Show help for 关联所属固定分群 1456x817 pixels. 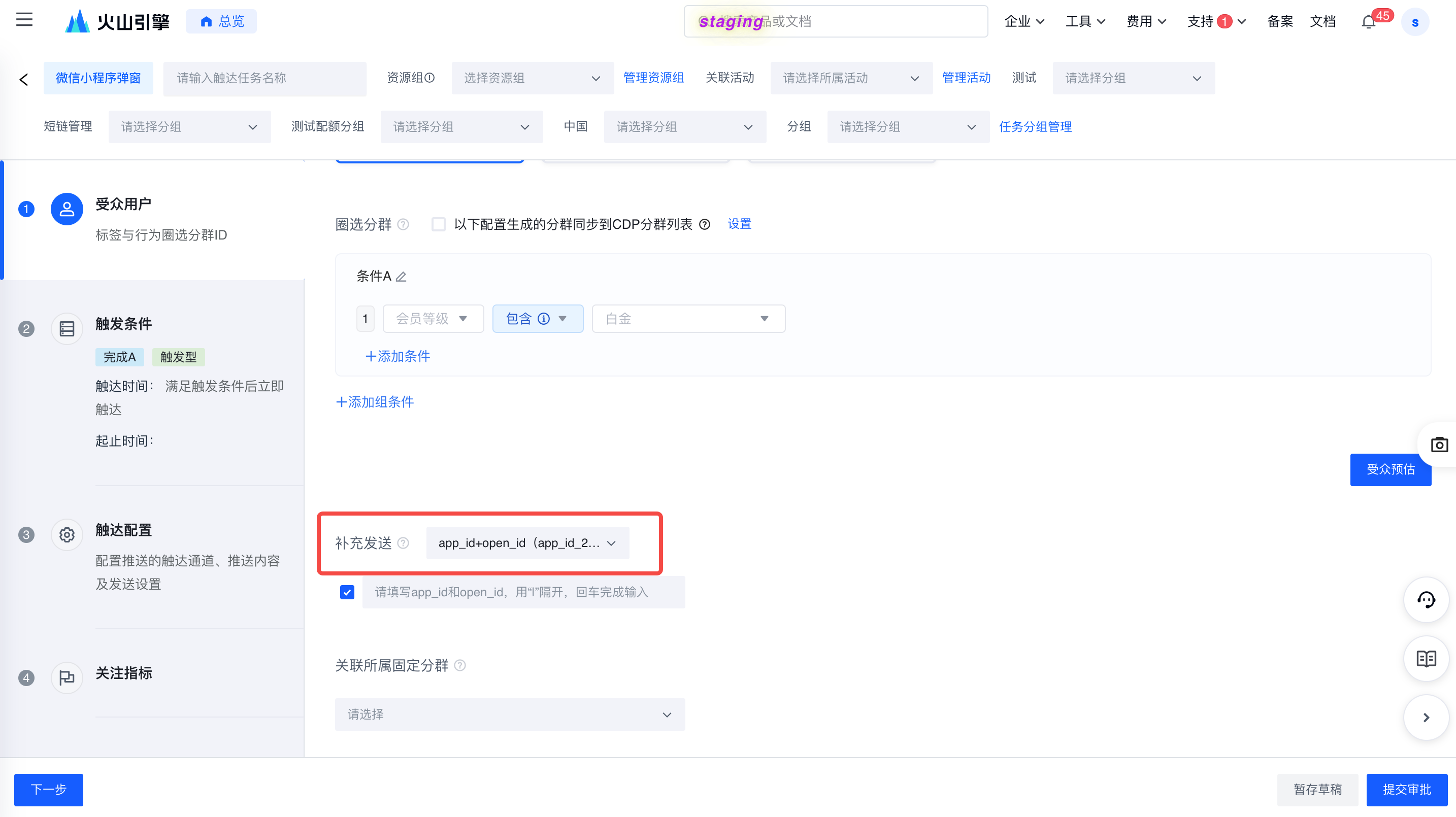click(460, 665)
